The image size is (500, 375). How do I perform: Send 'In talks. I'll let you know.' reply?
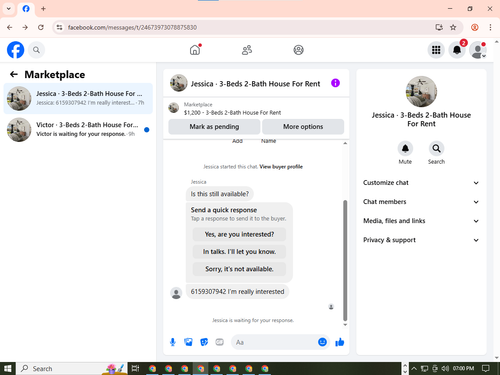pyautogui.click(x=239, y=252)
